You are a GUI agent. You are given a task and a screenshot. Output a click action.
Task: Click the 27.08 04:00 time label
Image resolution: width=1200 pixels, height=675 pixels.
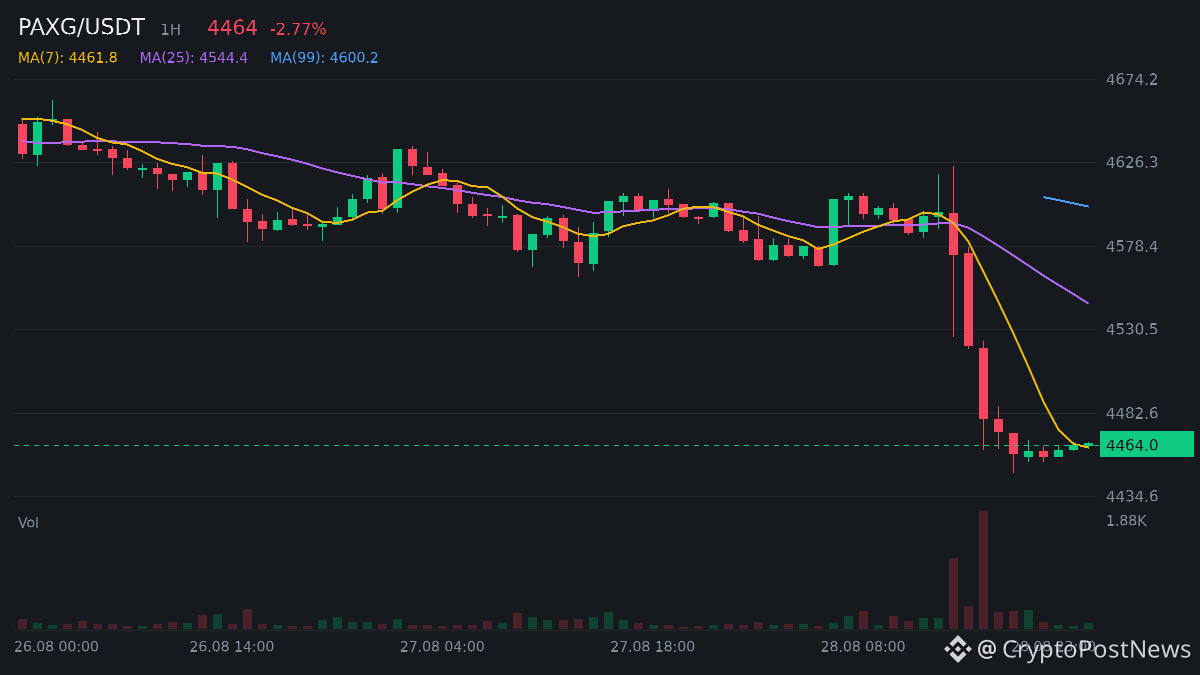pyautogui.click(x=442, y=647)
